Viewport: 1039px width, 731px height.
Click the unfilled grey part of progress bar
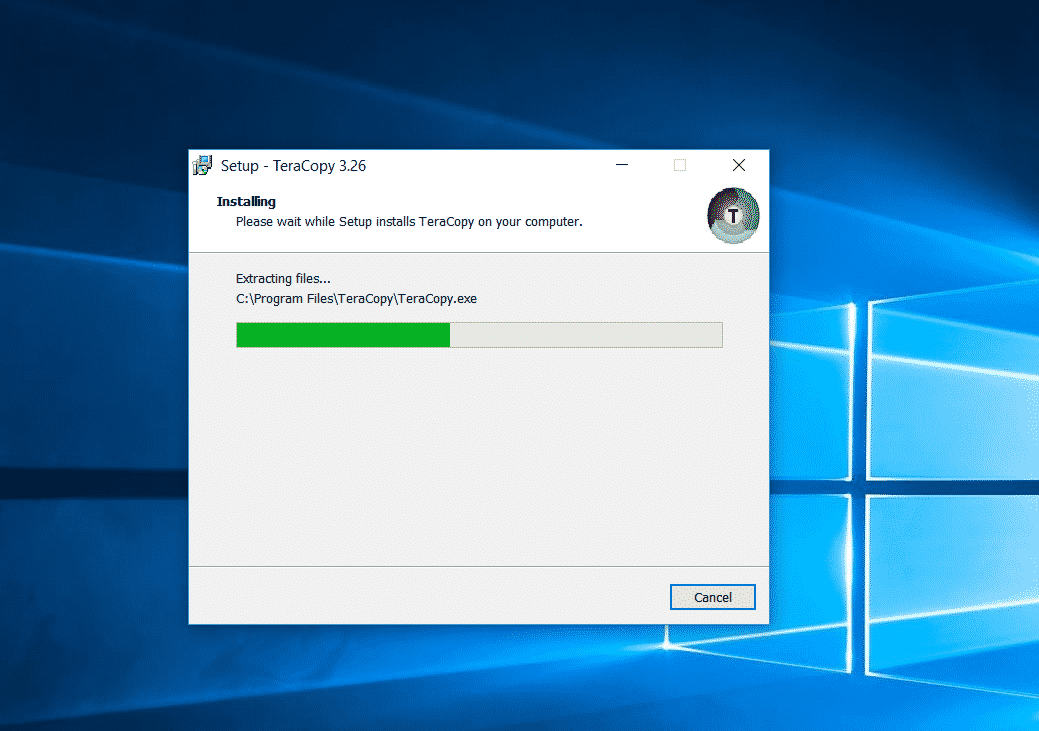pos(585,335)
